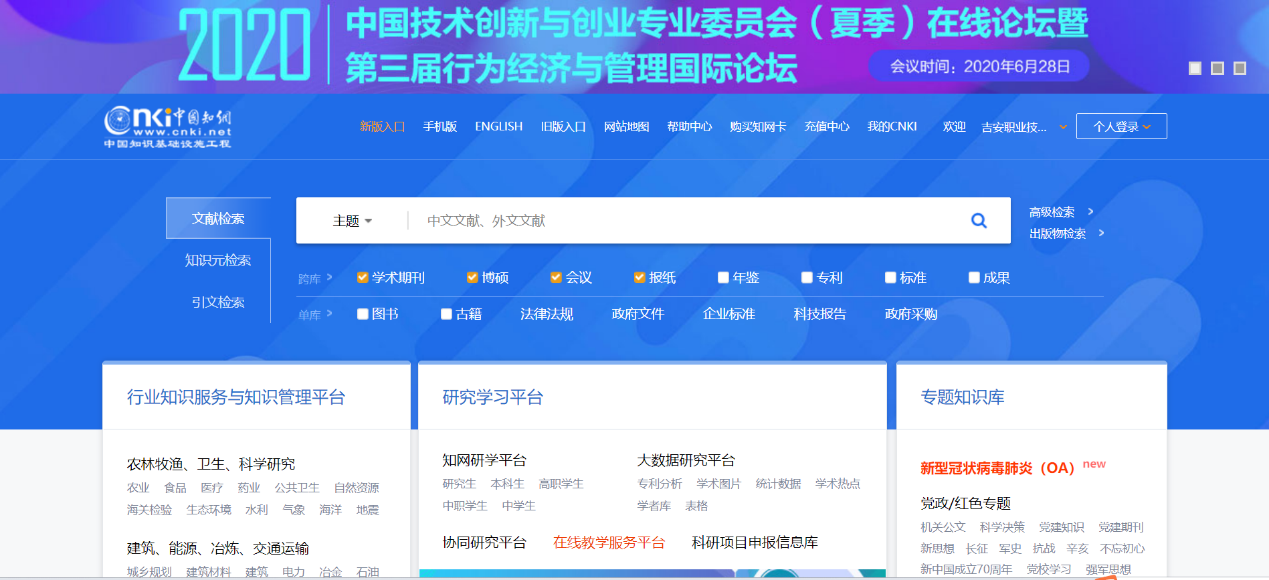Screen dimensions: 1269x580
Task: Select the 引文检索 tab
Action: click(x=218, y=302)
